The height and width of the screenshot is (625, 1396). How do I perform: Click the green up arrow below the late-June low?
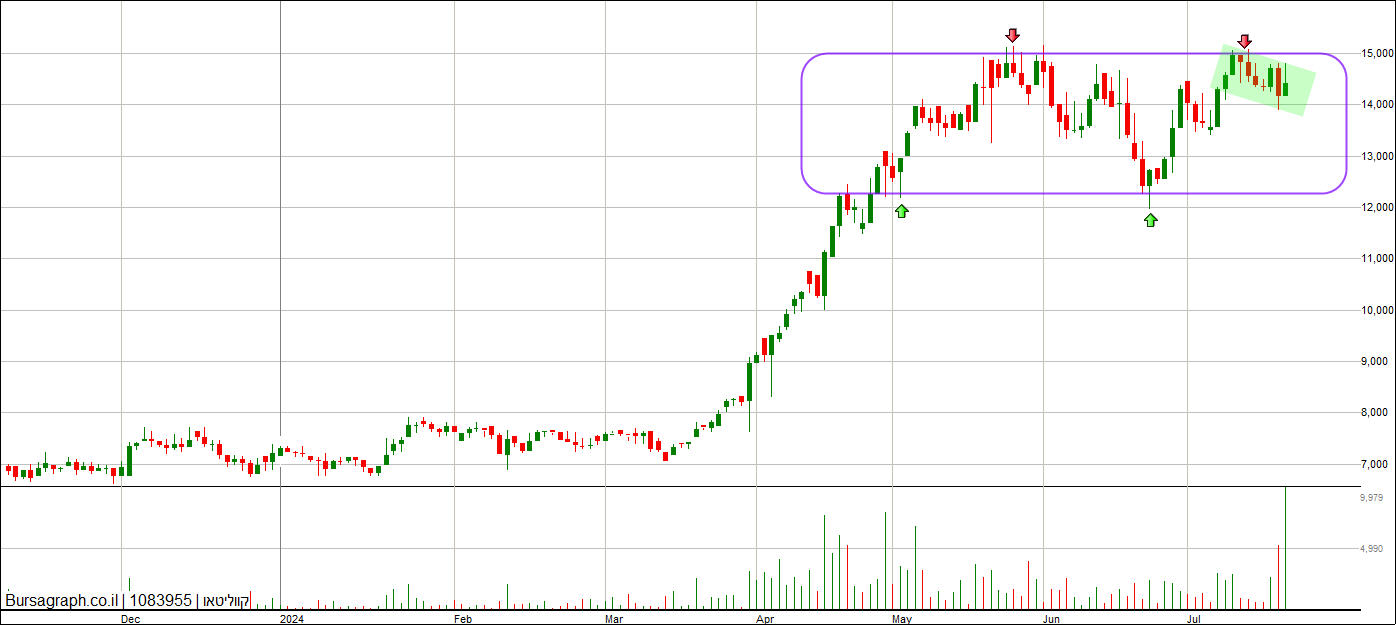tap(1150, 219)
